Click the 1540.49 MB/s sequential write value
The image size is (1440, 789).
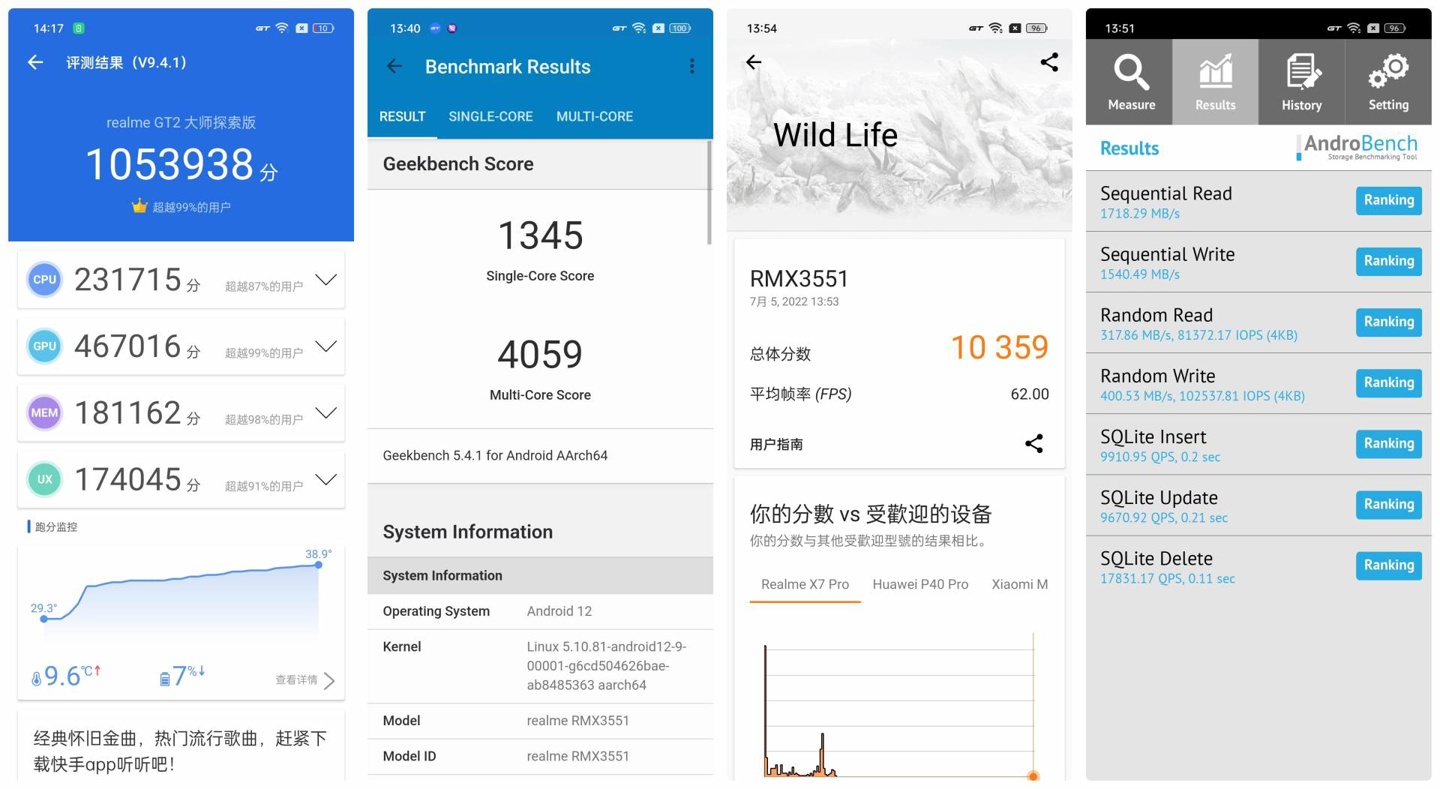click(1140, 275)
